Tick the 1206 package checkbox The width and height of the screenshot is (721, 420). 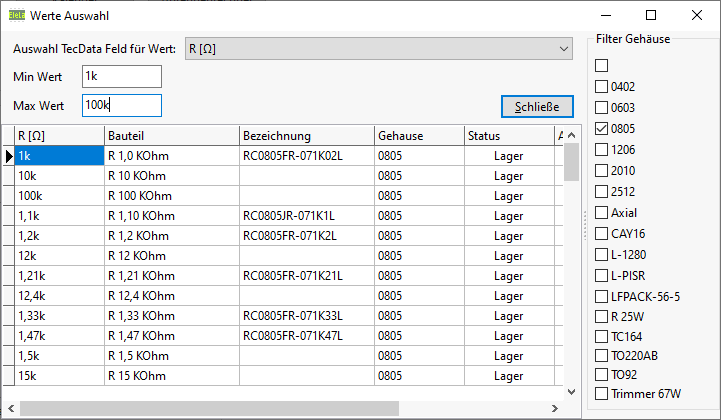[602, 150]
